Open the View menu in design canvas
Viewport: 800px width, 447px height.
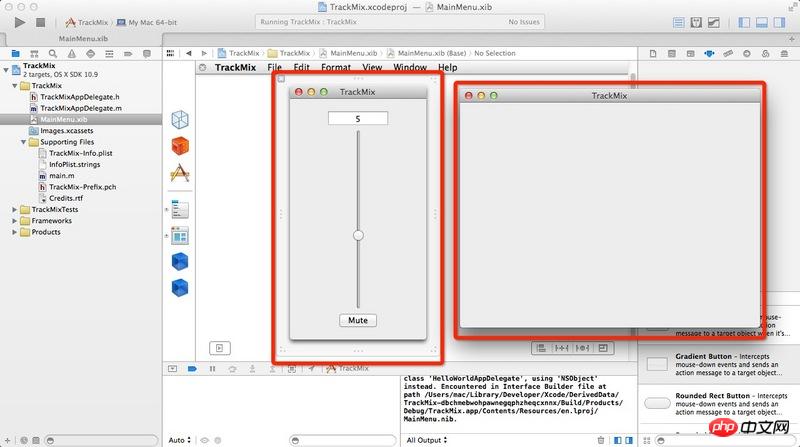point(372,67)
